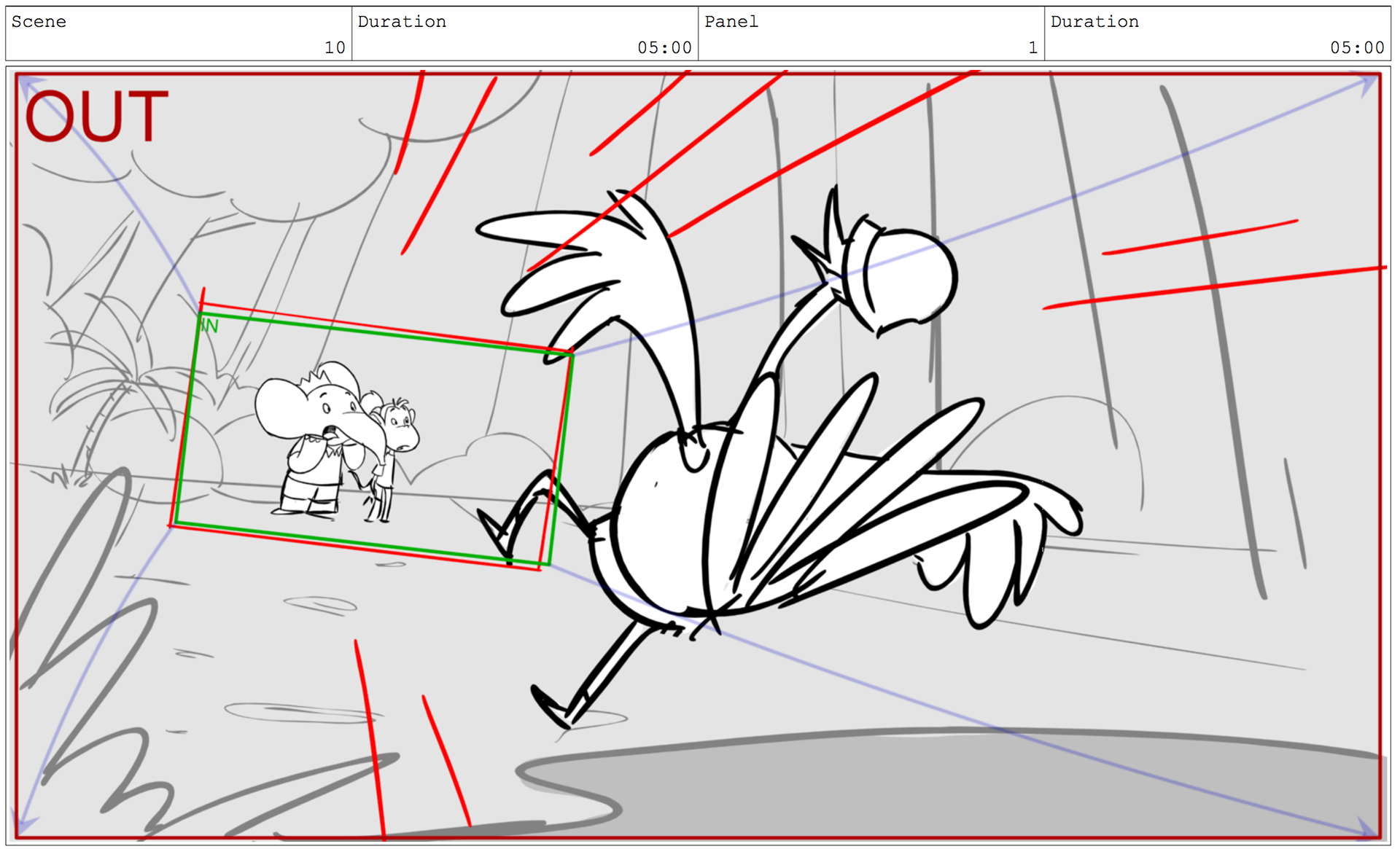This screenshot has height=849, width=1400.
Task: Click the panel Duration header label at right
Action: (x=1094, y=22)
